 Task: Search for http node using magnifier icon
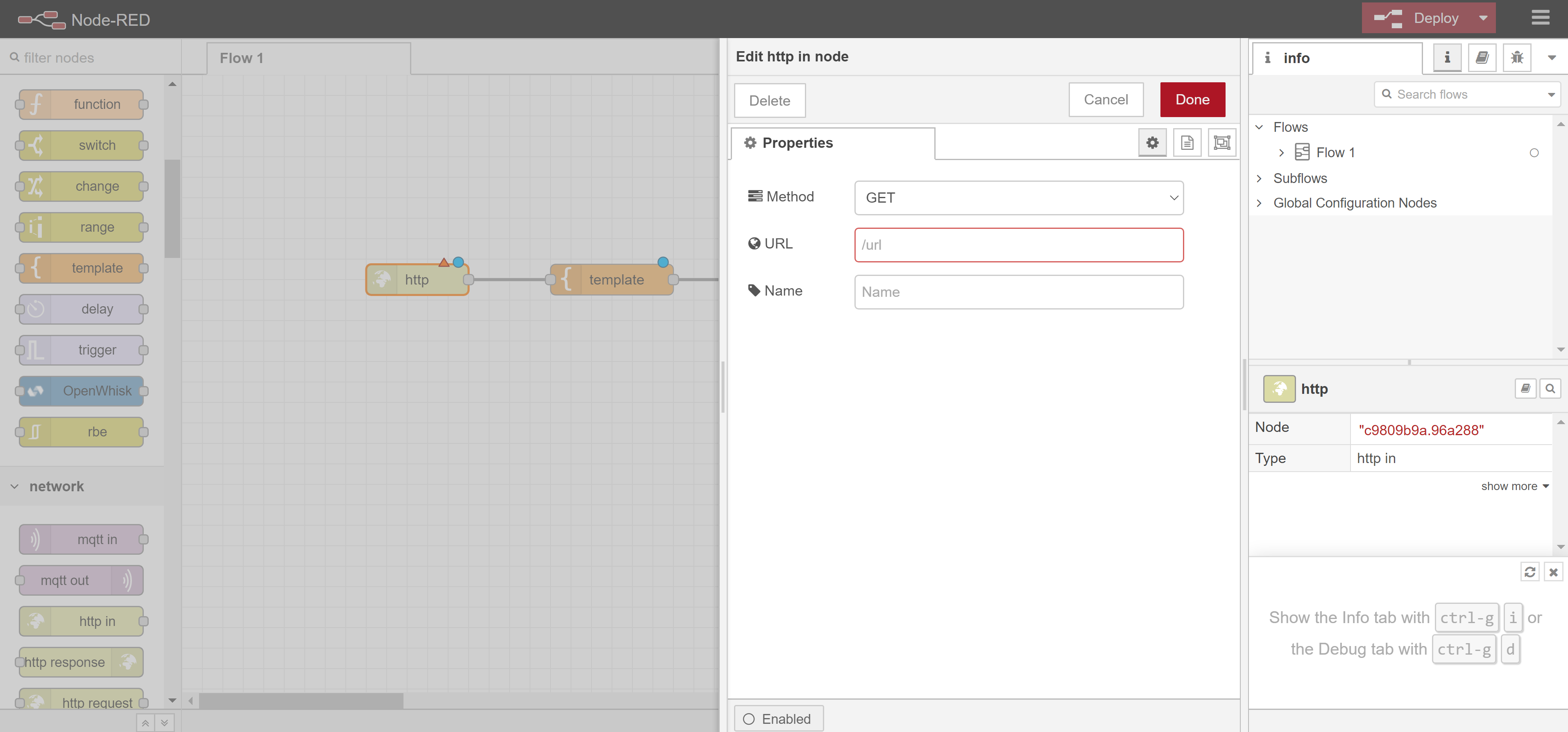[x=1550, y=388]
